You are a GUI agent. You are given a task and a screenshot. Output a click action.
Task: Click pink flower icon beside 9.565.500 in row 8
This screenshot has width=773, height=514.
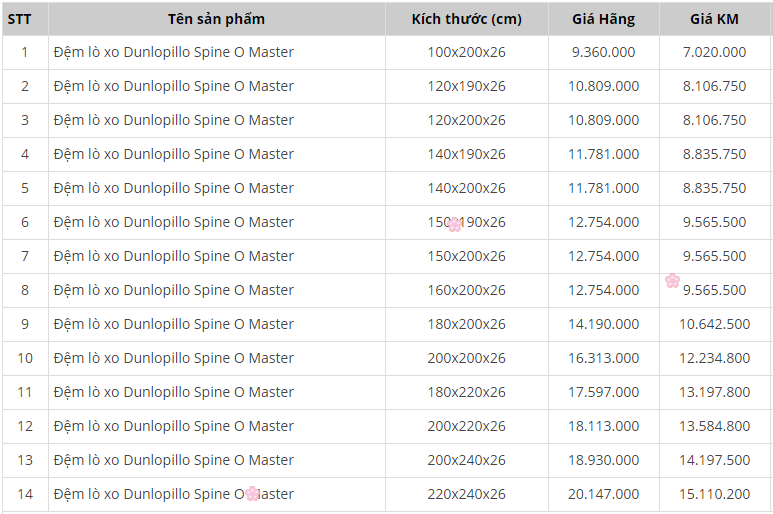coord(672,280)
